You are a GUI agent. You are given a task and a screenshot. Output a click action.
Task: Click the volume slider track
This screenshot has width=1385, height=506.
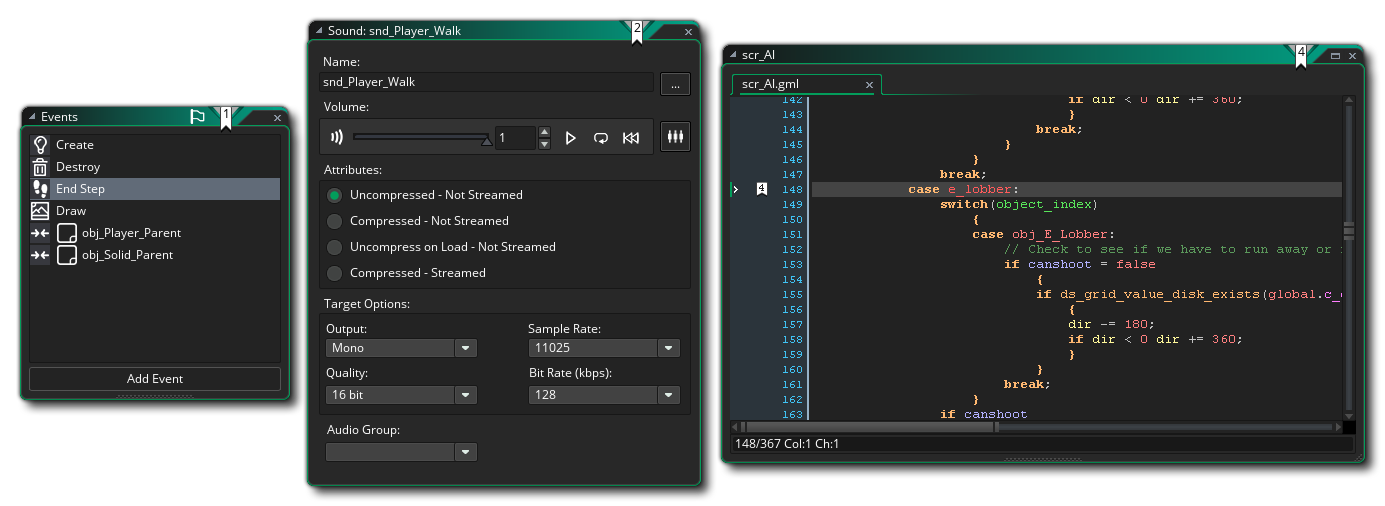click(420, 137)
